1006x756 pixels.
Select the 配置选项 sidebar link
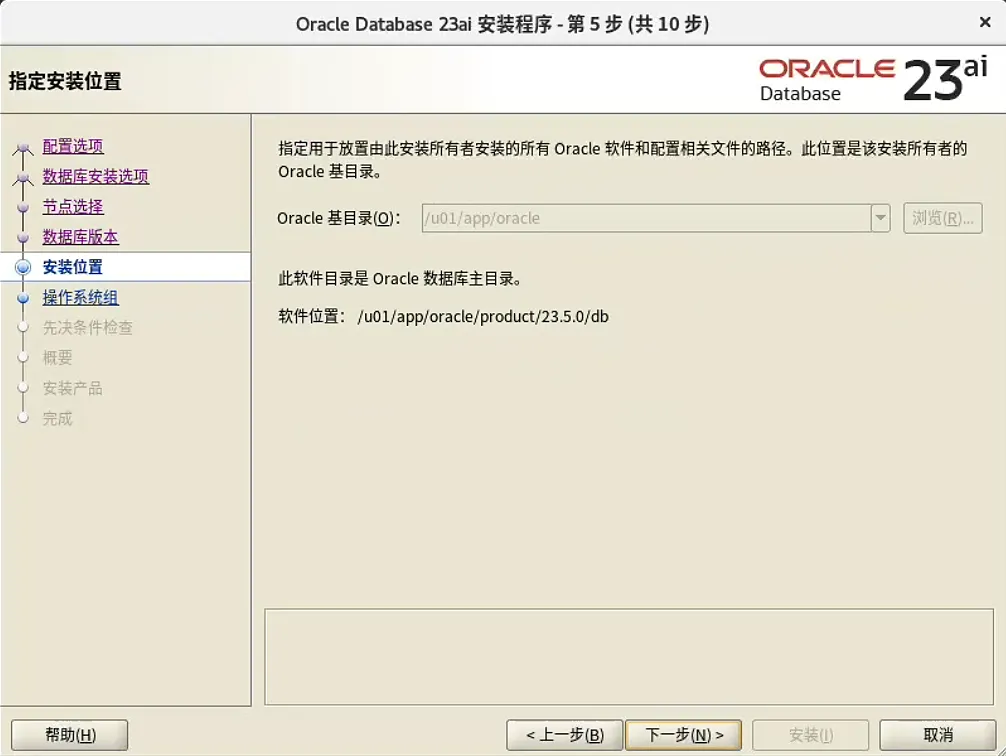click(73, 146)
